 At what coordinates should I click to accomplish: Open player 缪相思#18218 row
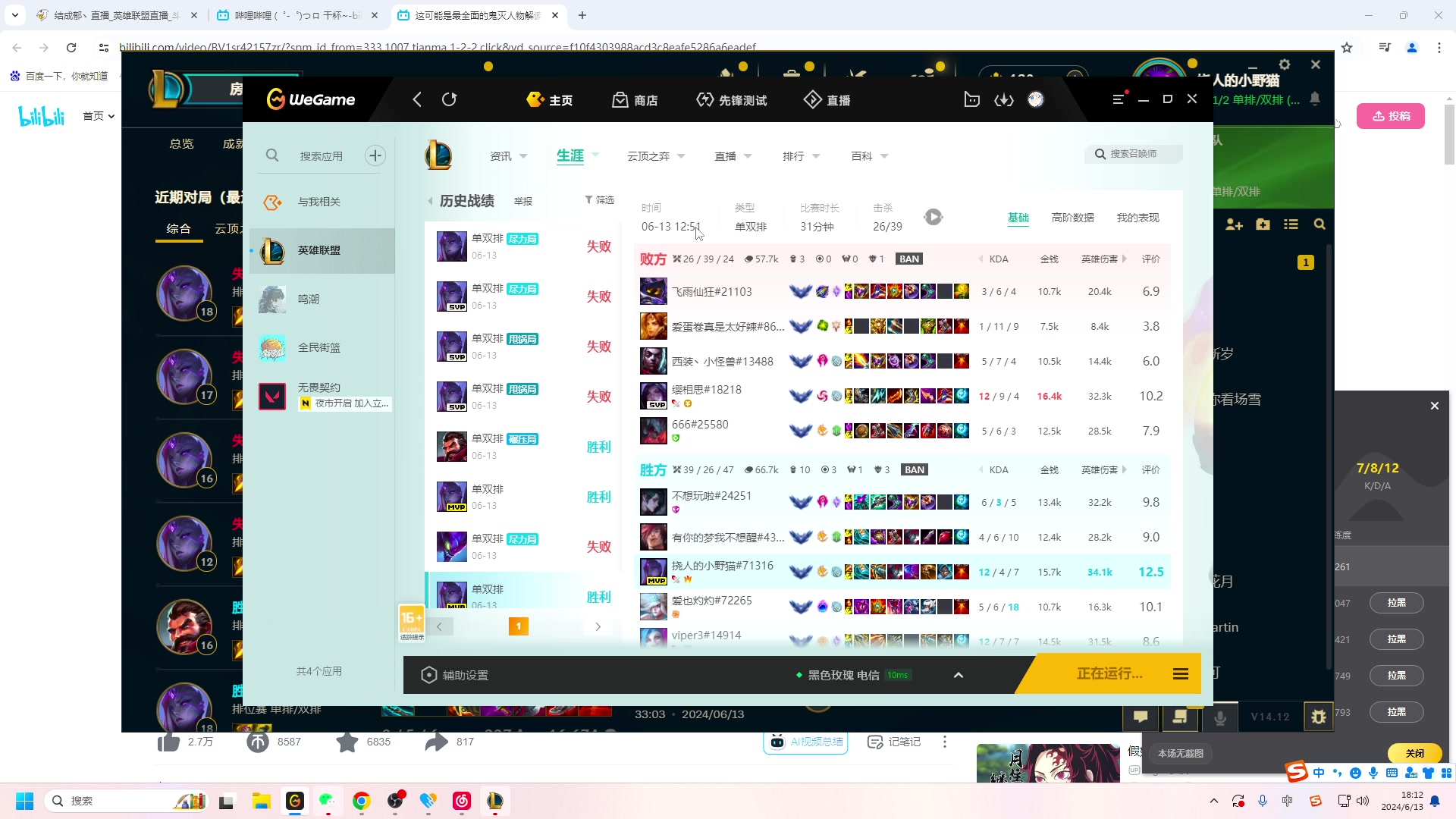pyautogui.click(x=902, y=397)
